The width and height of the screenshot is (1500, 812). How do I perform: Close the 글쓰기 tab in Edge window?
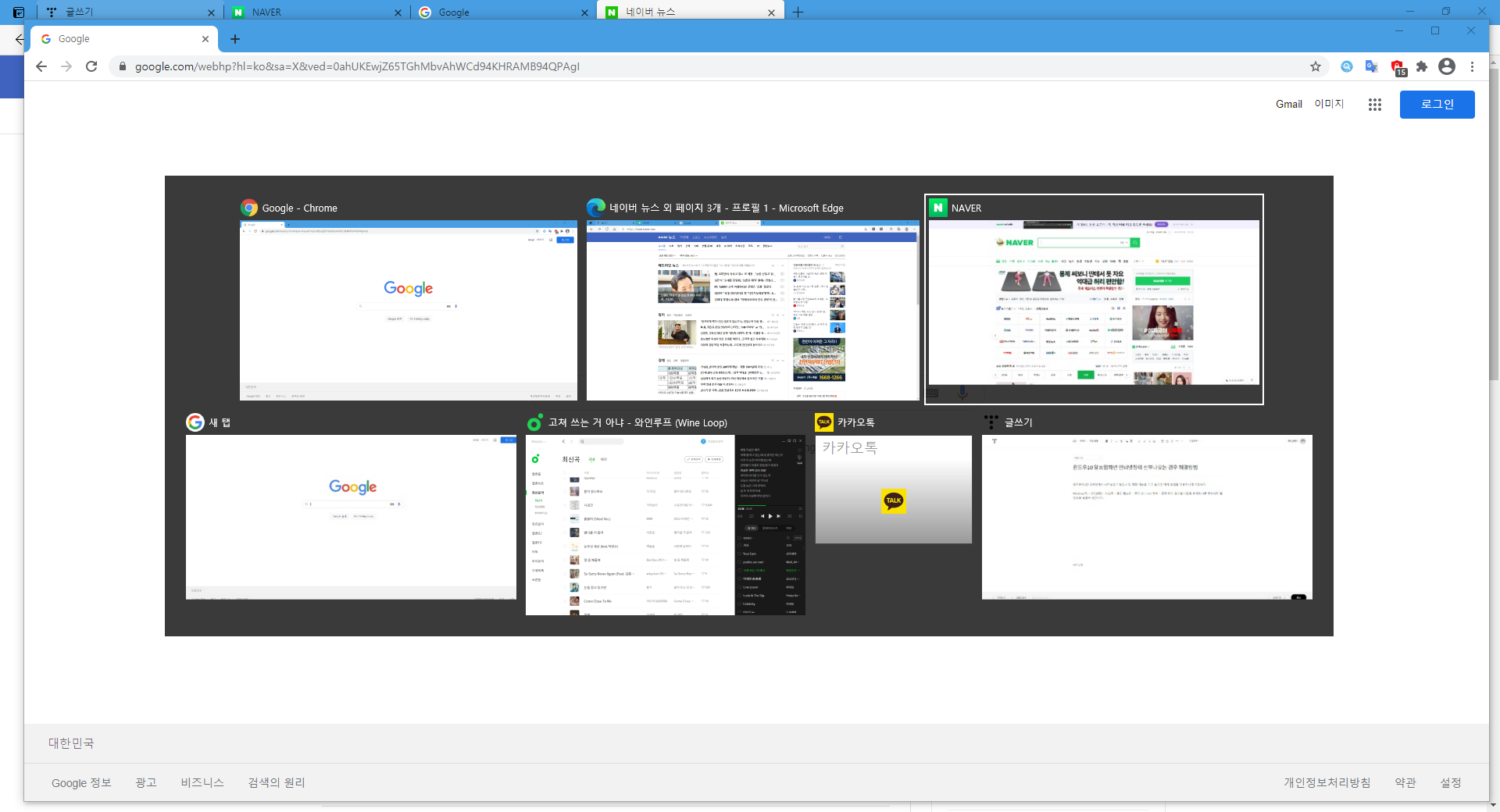coord(211,12)
